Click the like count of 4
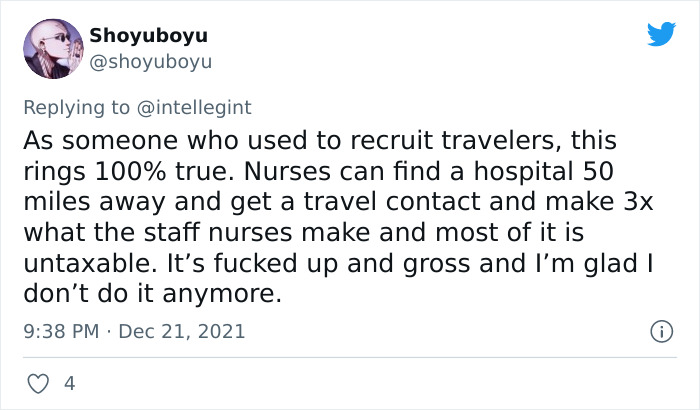The image size is (700, 410). click(x=68, y=383)
